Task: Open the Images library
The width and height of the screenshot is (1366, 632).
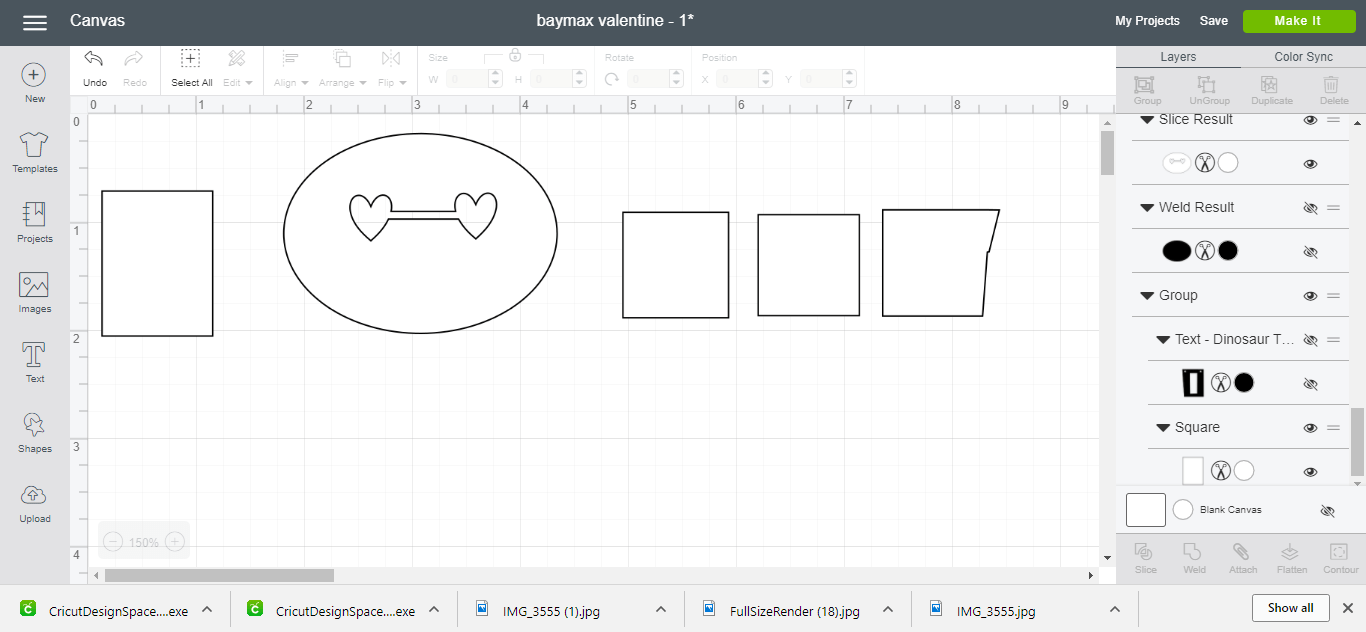Action: [x=34, y=293]
